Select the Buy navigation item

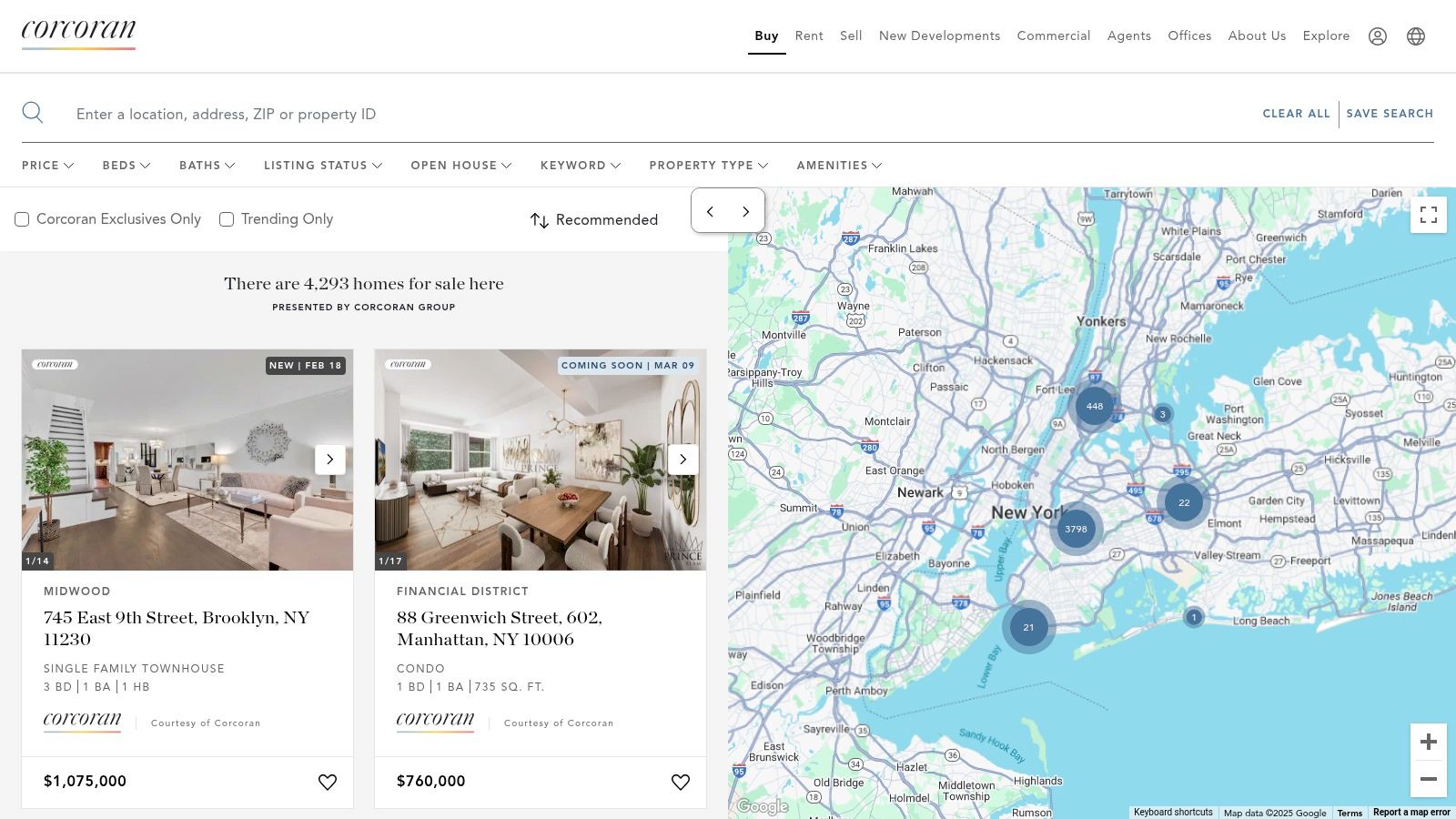766,36
